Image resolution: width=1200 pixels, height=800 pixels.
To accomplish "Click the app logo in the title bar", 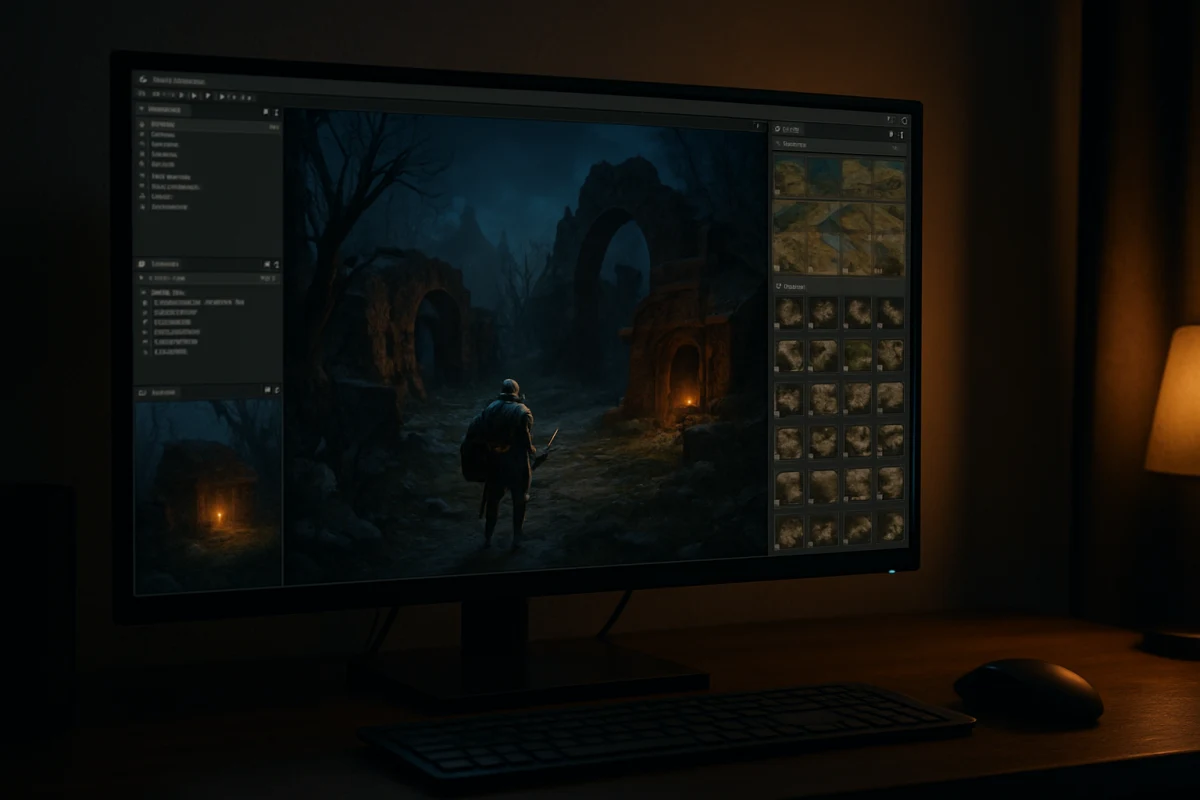I will pos(143,78).
